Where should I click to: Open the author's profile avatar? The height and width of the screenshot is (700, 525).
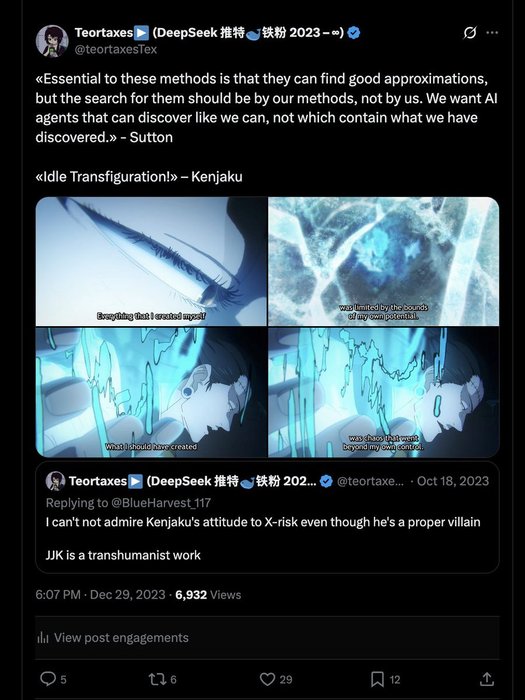[x=52, y=41]
